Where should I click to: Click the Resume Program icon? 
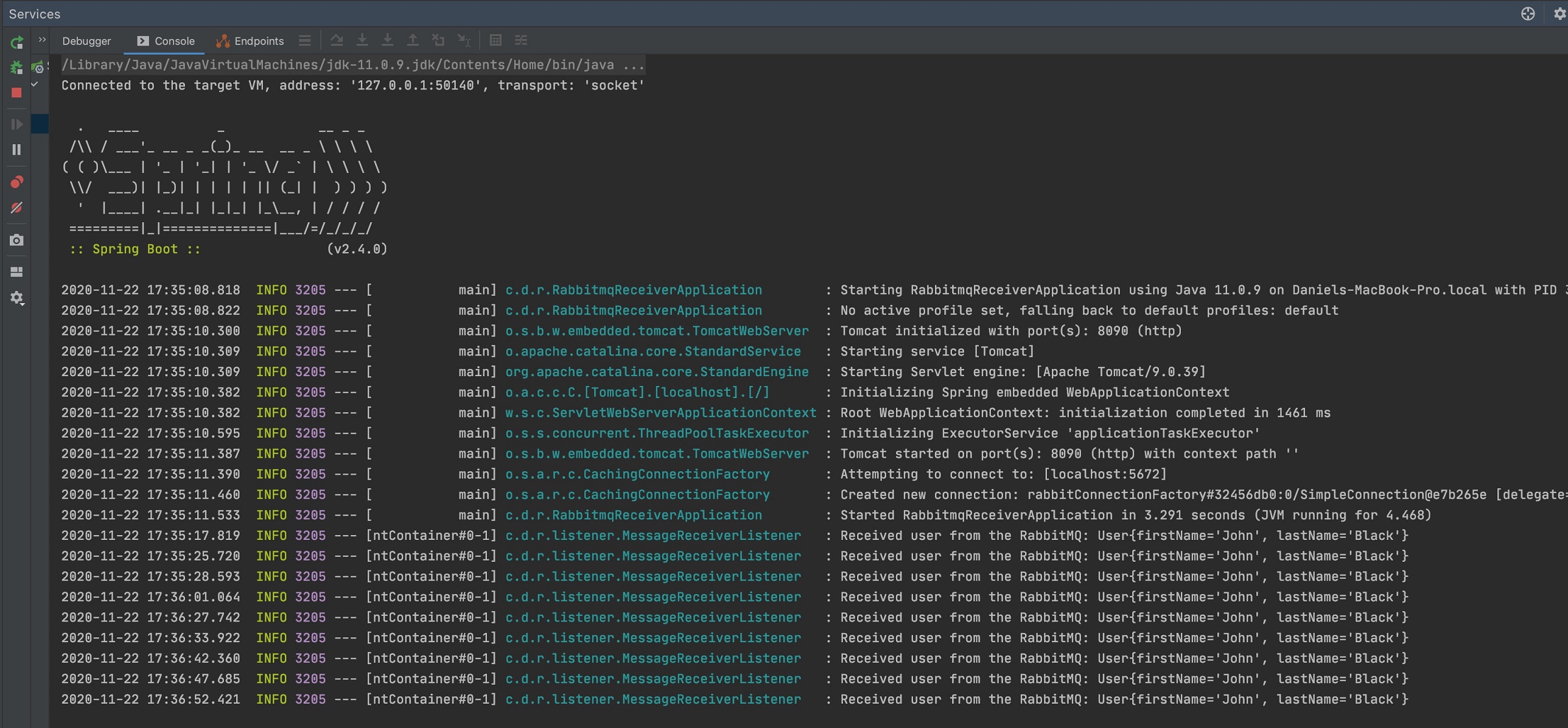[x=16, y=124]
